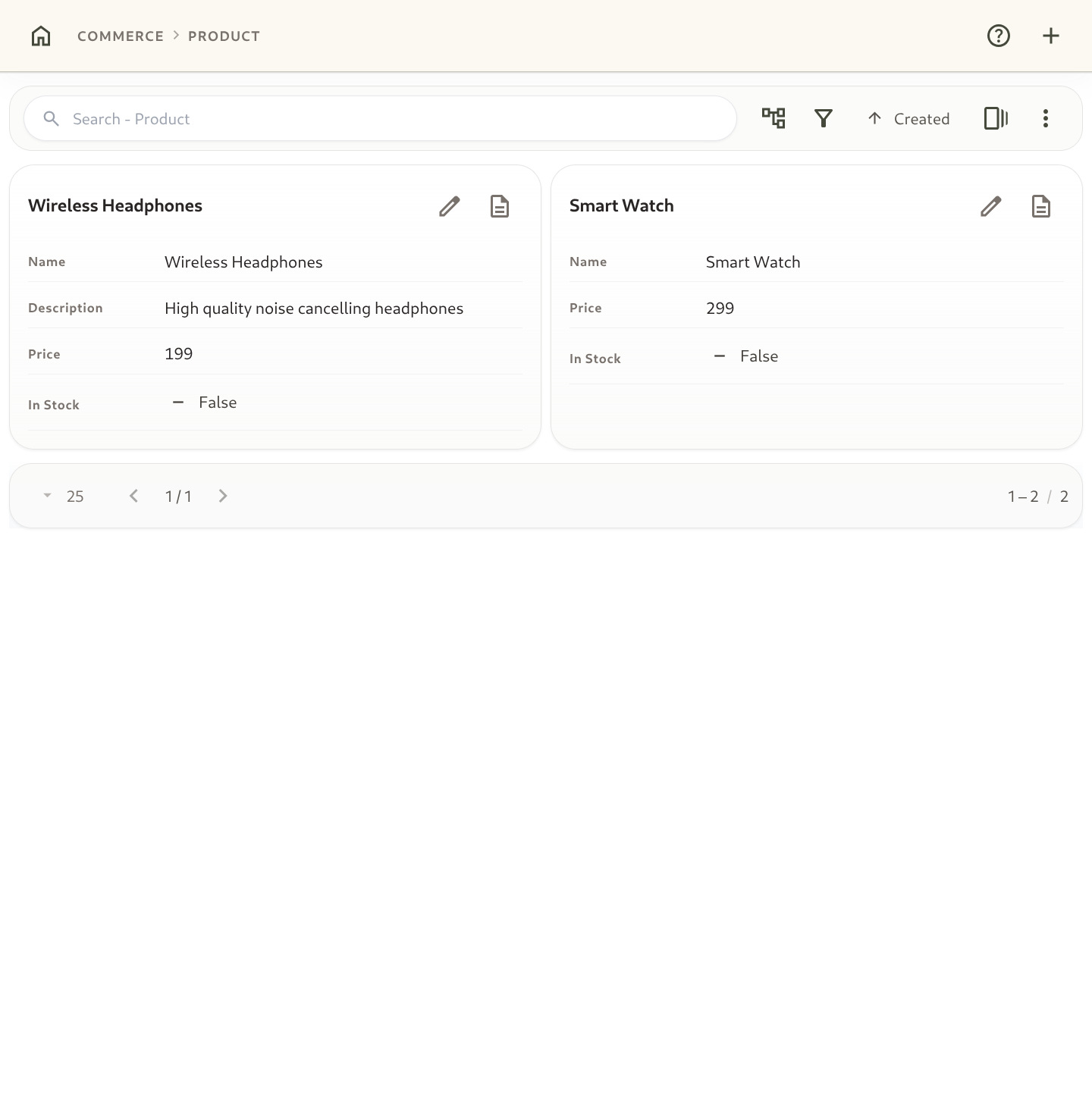
Task: Open the help question mark icon
Action: click(x=999, y=36)
